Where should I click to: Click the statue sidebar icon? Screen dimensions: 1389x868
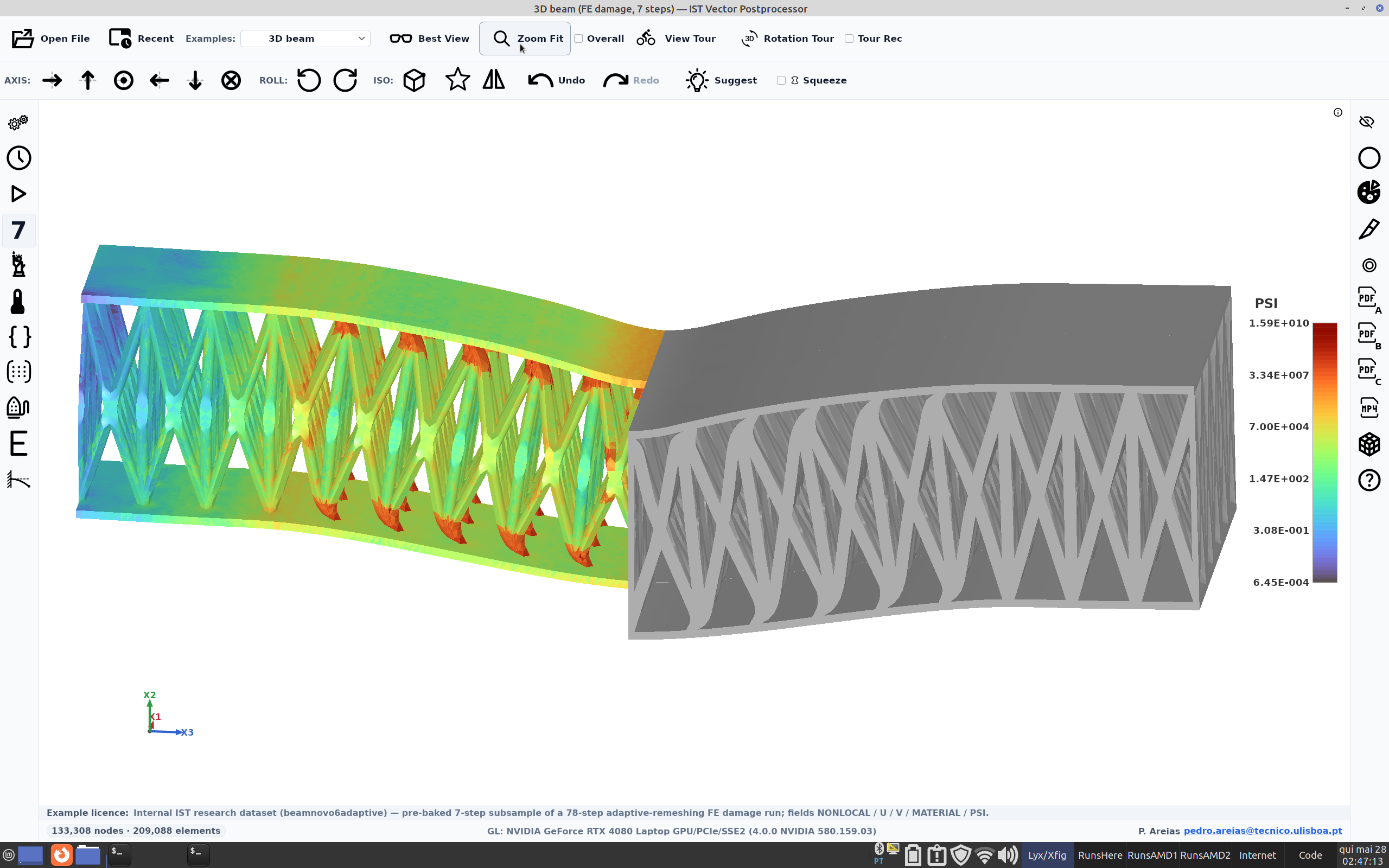[18, 265]
